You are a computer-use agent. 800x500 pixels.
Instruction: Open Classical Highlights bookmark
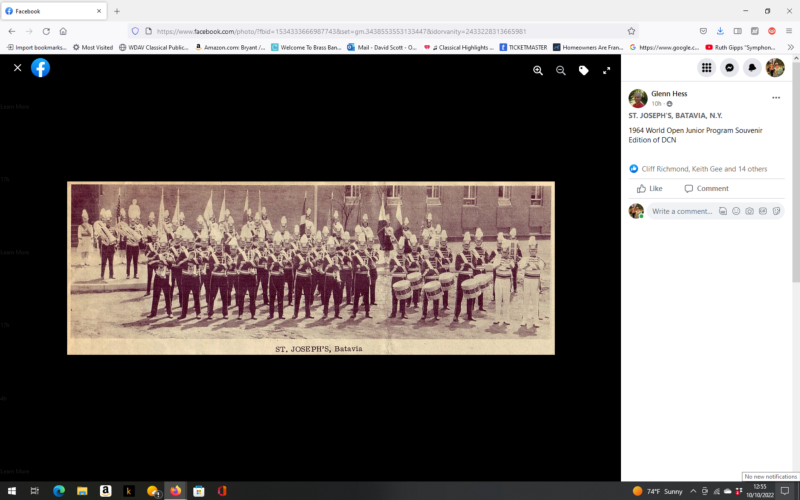click(459, 47)
